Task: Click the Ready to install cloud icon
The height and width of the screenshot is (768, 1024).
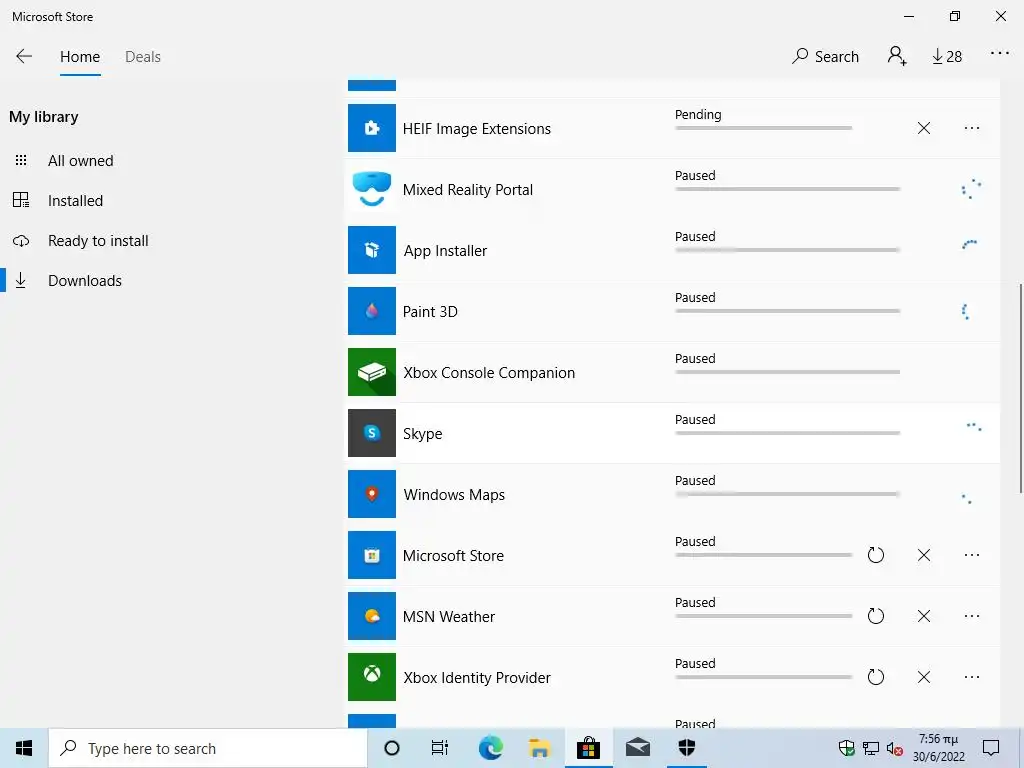Action: [x=21, y=241]
